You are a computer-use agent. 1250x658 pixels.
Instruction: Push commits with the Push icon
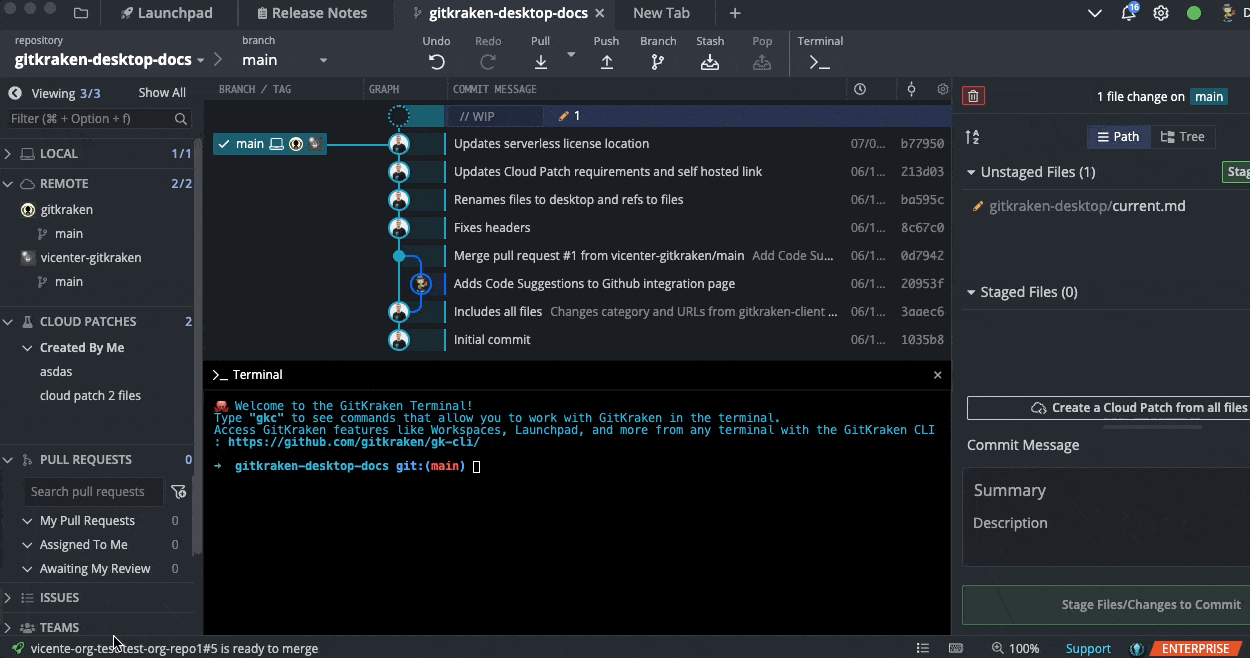pyautogui.click(x=606, y=62)
